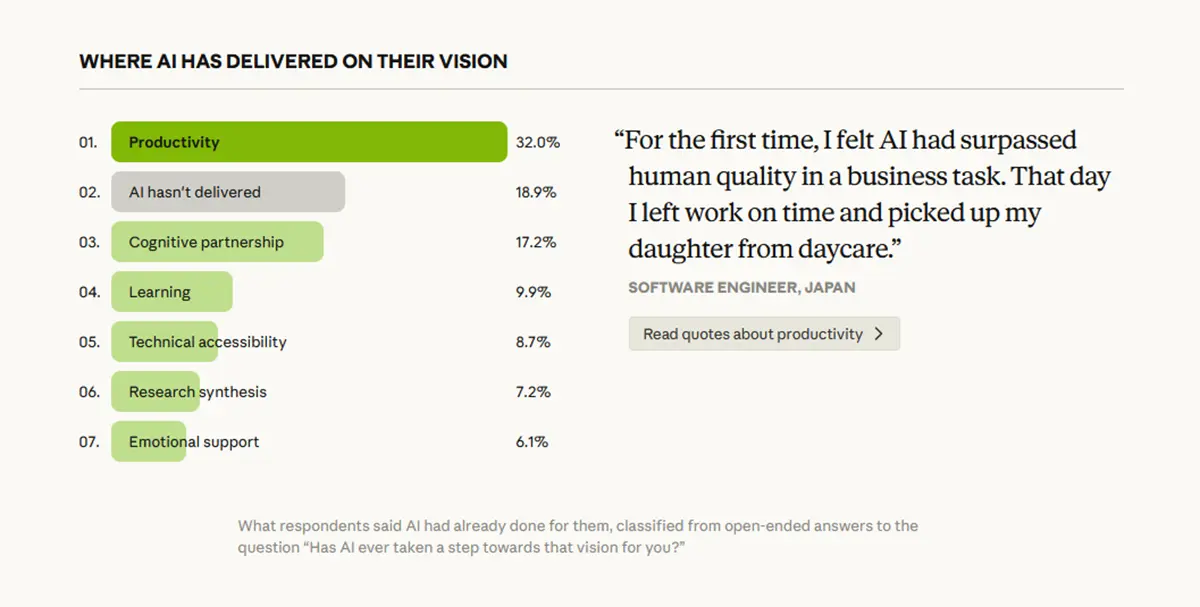Click the footnote caption about respondents
Image resolution: width=1200 pixels, height=607 pixels.
577,536
